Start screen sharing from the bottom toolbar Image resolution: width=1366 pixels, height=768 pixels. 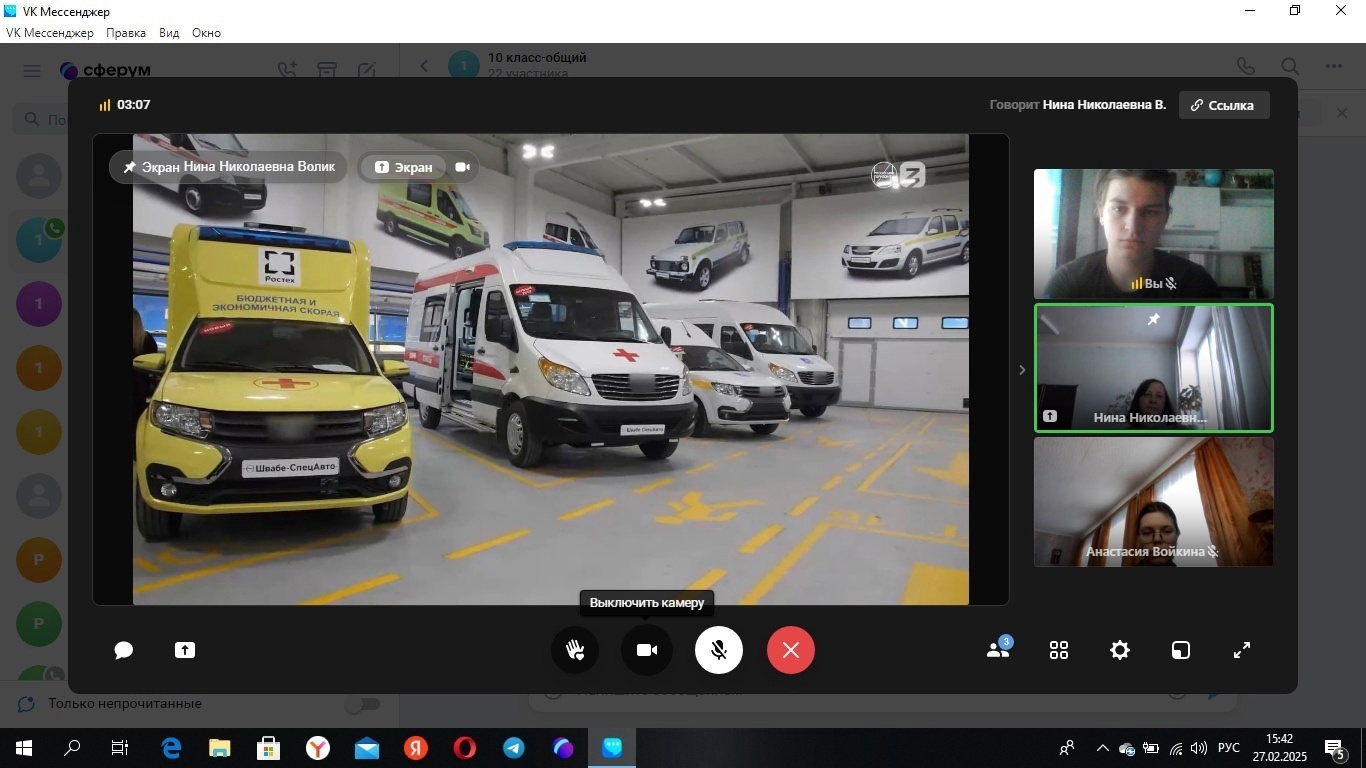click(x=185, y=650)
